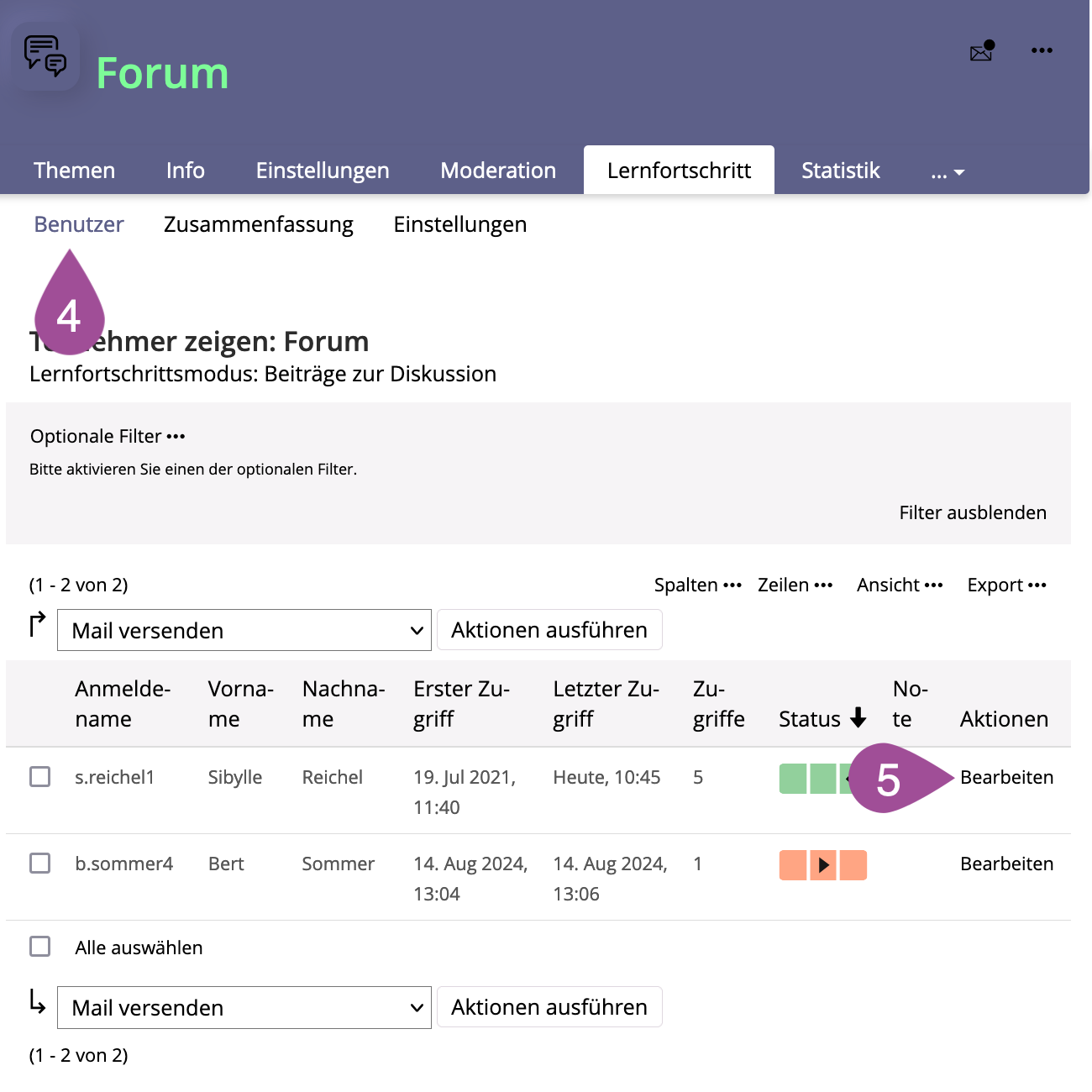Click Bert Sommer's orange in-progress status icon
The height and width of the screenshot is (1092, 1092).
tap(822, 864)
